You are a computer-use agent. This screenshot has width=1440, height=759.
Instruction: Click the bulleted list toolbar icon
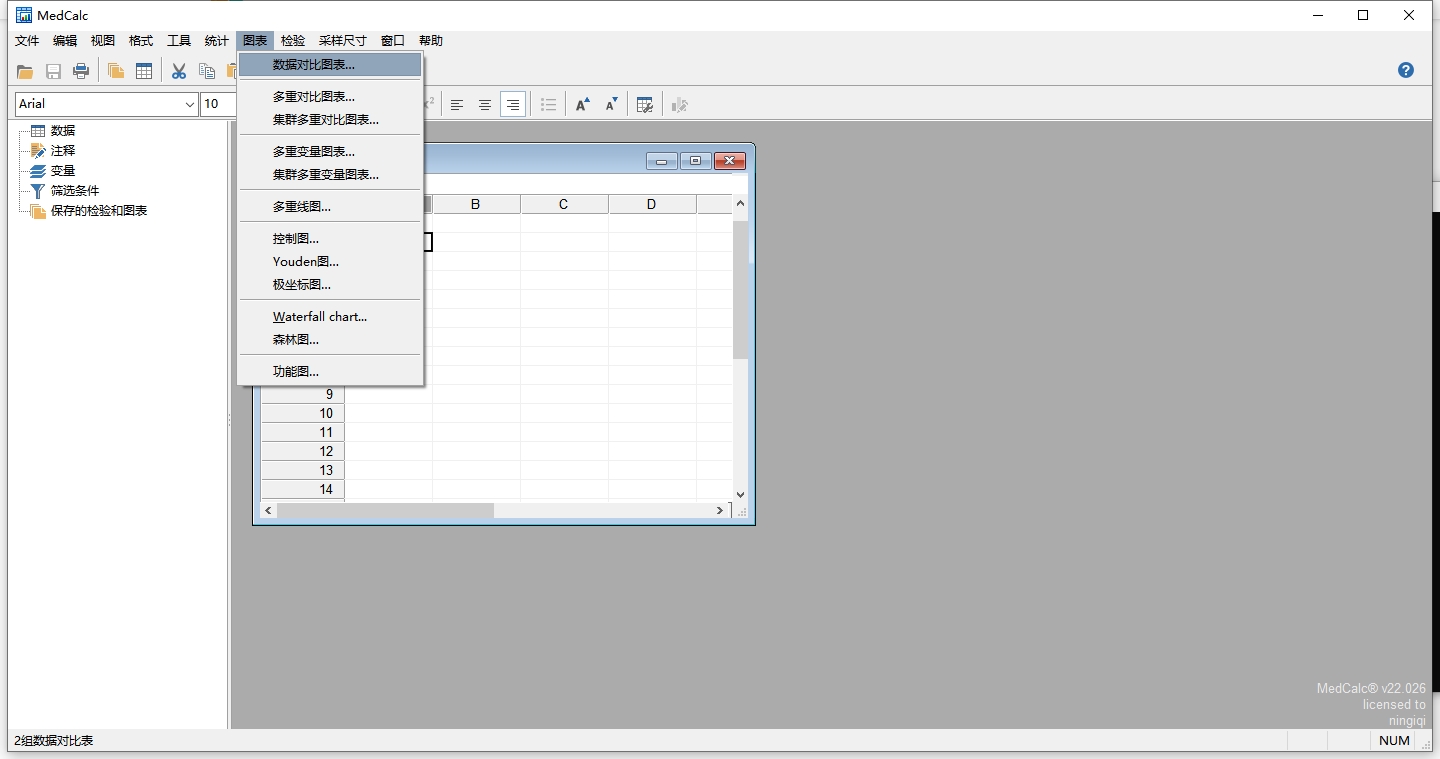click(x=548, y=104)
